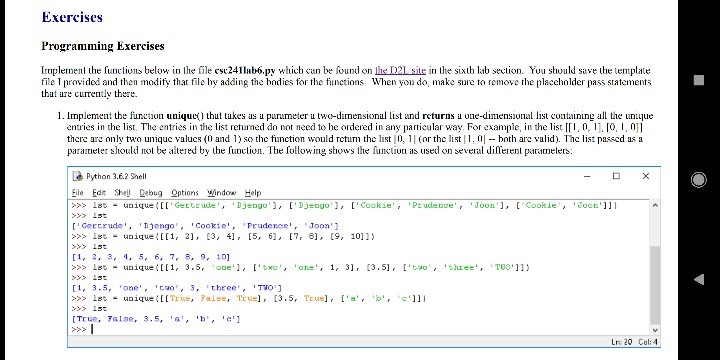Click the bold 'csc241lab6.py' file name
Screen dimensions: 720x360
click(245, 71)
